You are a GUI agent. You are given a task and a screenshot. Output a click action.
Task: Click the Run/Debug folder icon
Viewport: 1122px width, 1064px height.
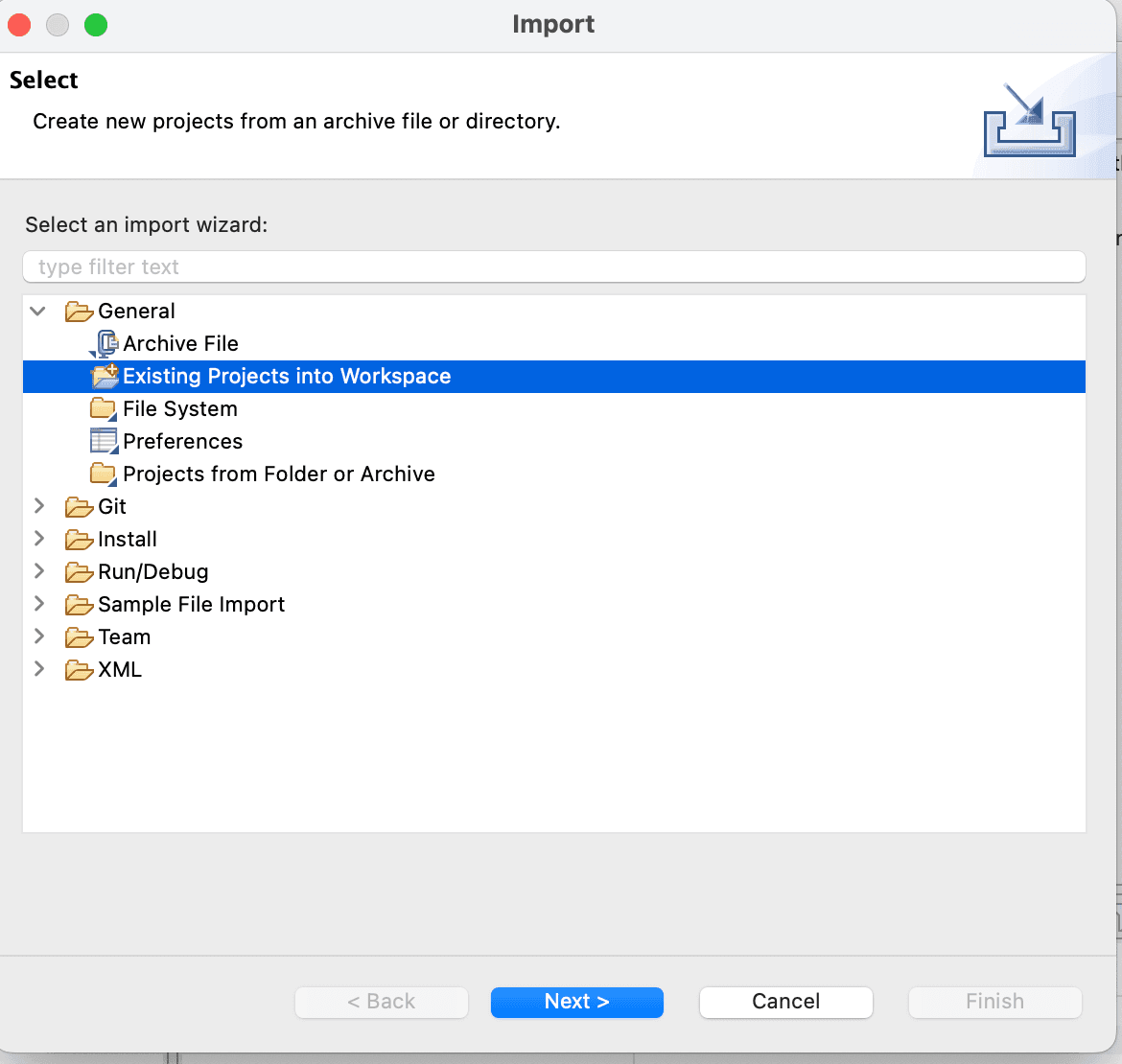pos(79,572)
